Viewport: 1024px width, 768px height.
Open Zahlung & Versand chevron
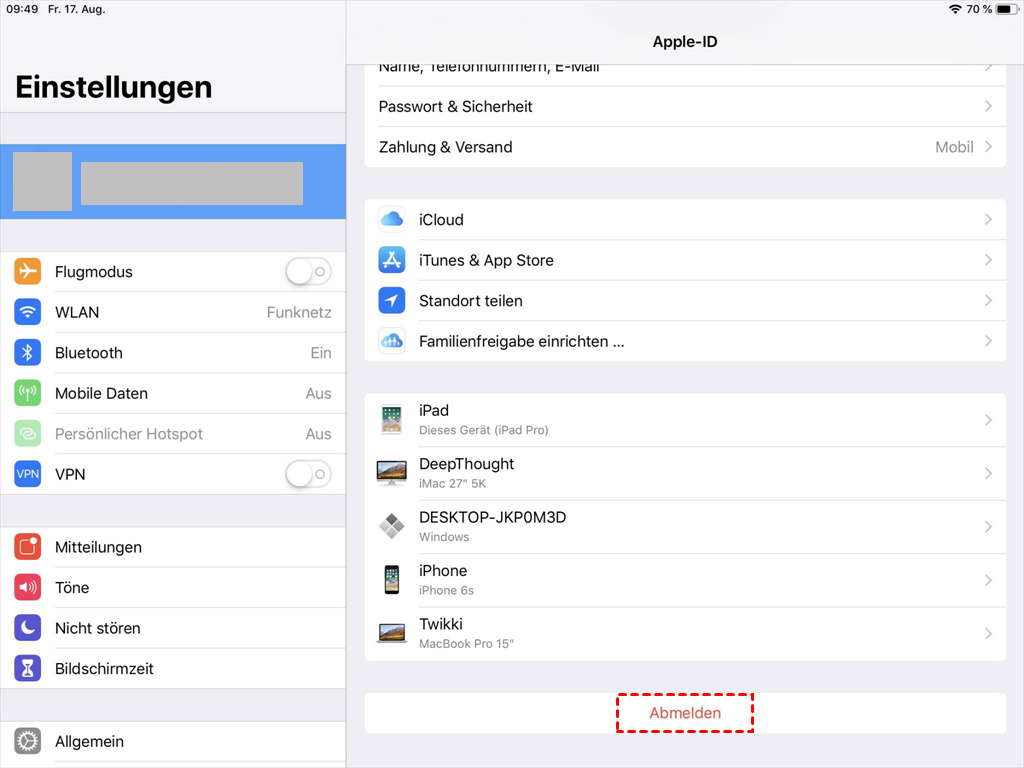(988, 147)
